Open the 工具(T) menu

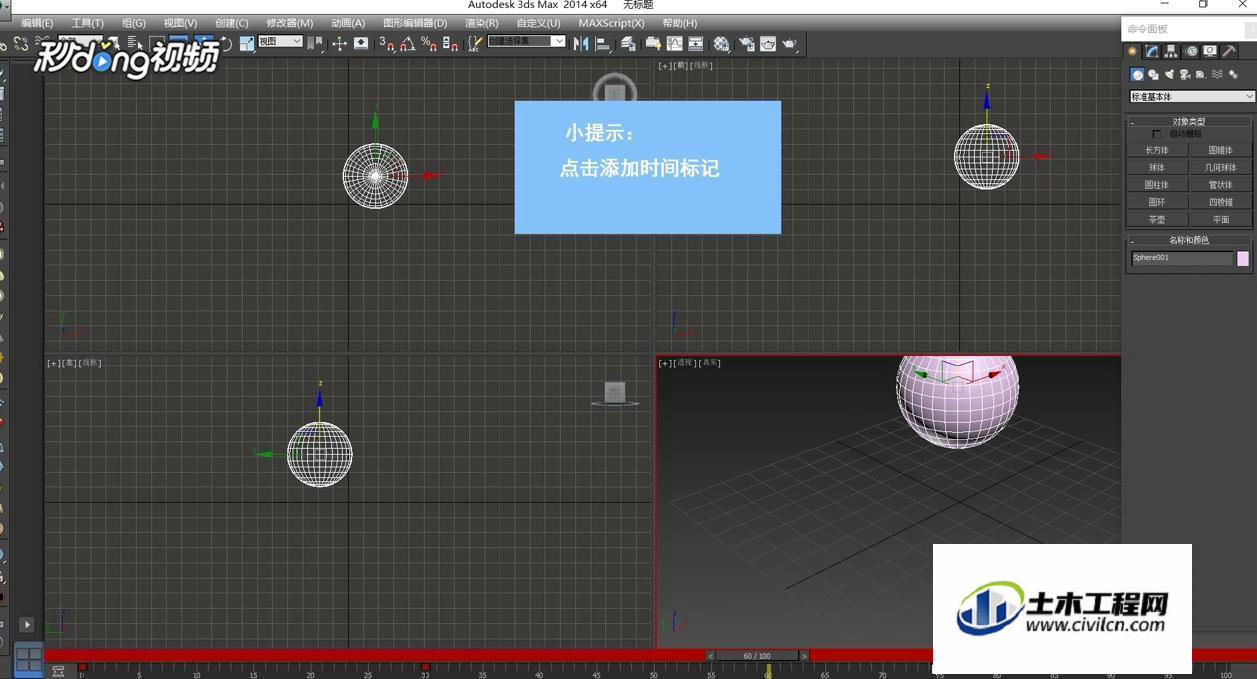pos(88,23)
